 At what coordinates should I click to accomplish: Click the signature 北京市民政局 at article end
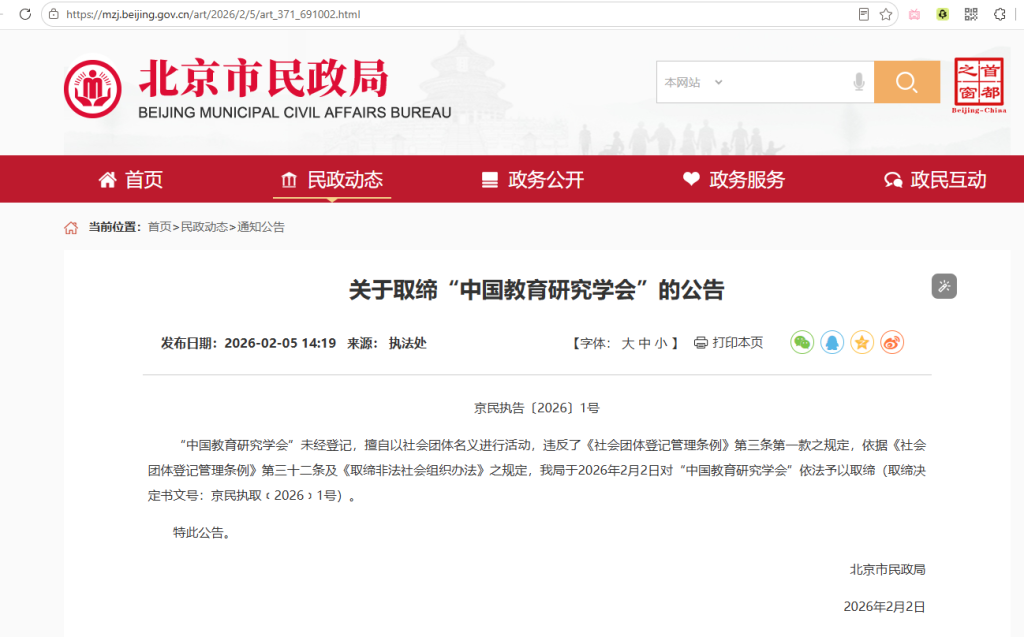[x=888, y=570]
